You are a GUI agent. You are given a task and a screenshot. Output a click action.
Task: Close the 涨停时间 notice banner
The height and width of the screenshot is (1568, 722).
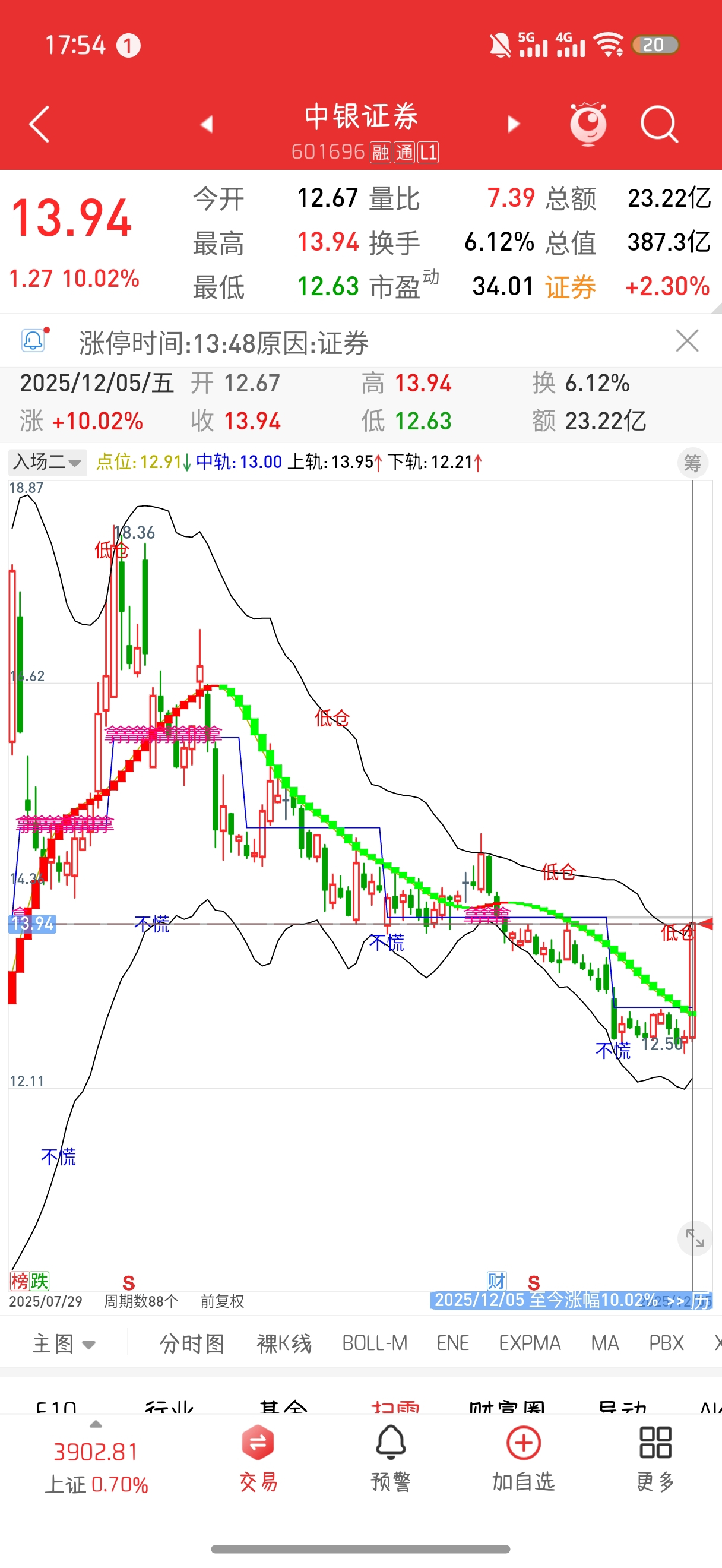click(x=688, y=341)
